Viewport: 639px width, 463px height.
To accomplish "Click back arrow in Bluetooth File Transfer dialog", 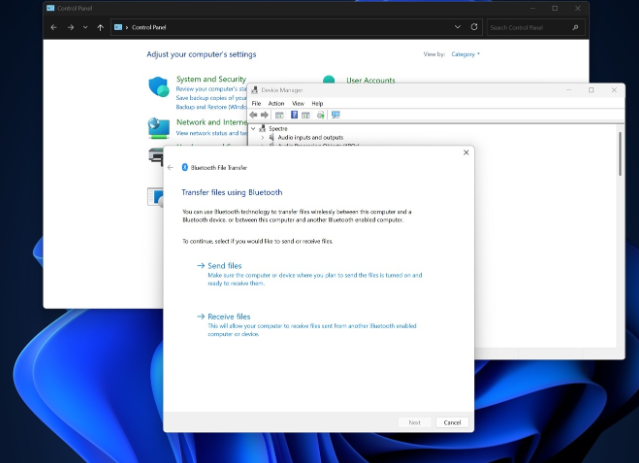I will click(170, 167).
